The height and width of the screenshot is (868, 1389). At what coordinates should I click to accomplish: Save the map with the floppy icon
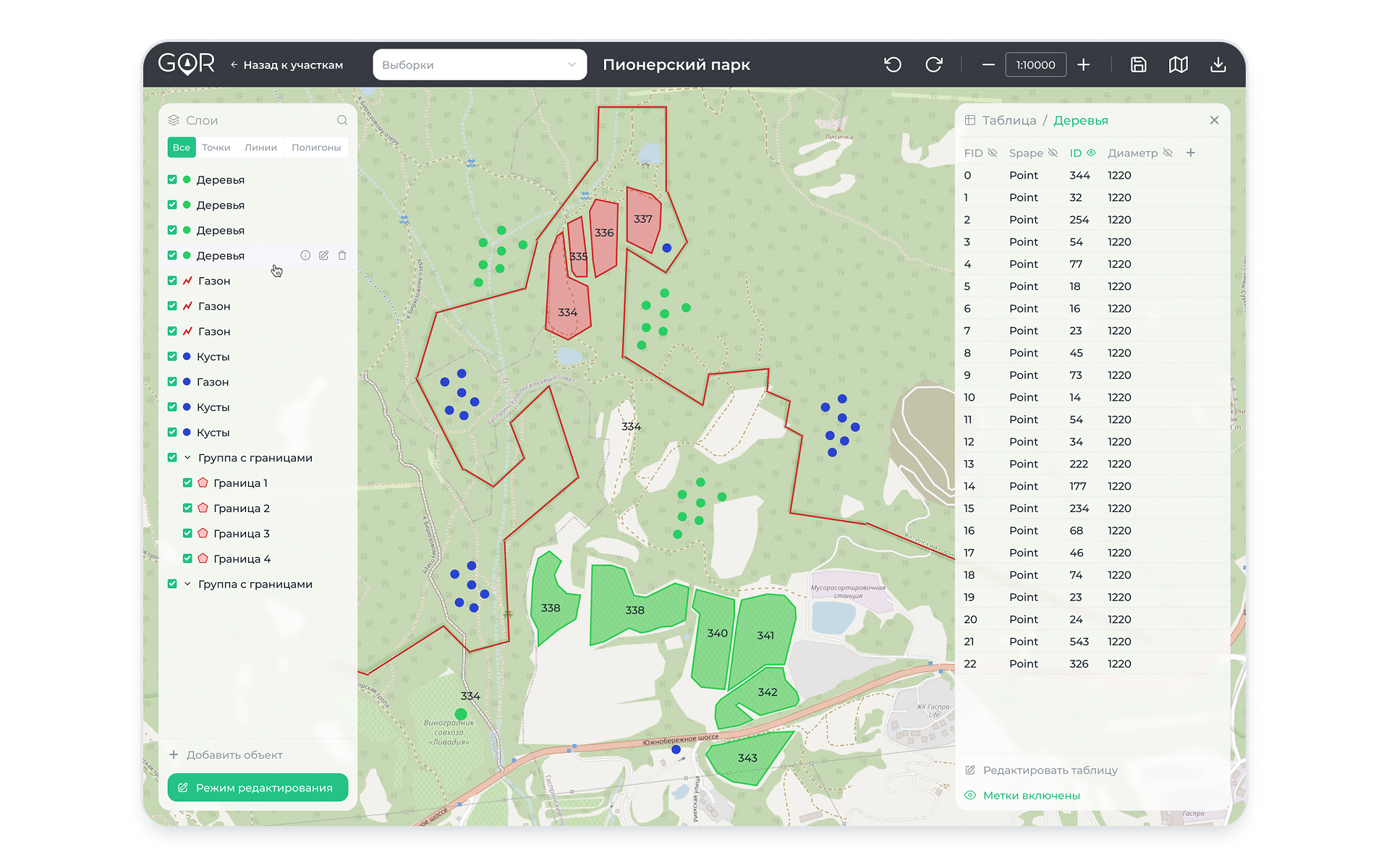(1138, 64)
